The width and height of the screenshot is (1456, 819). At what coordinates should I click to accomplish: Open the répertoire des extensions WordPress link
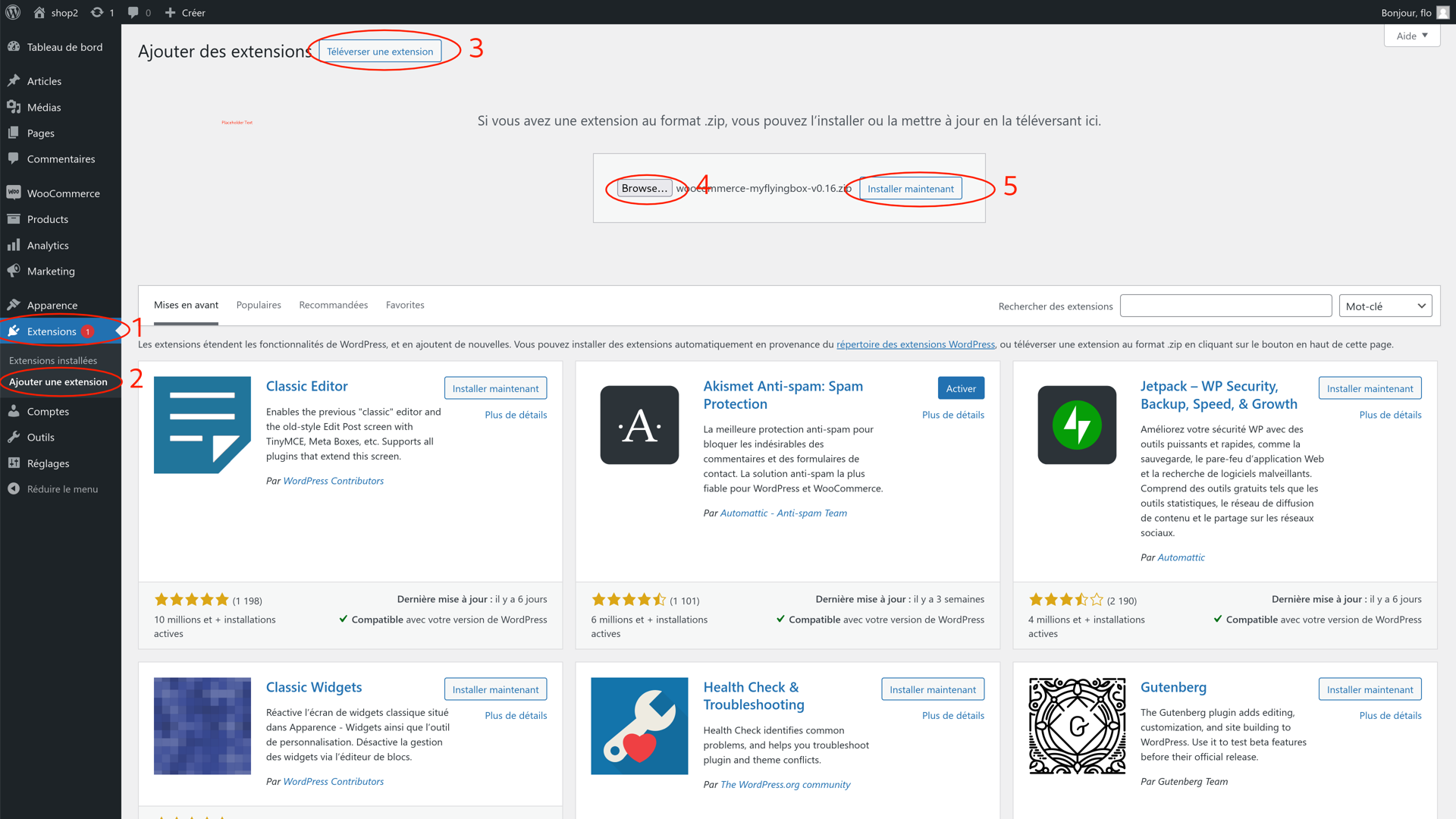coord(915,344)
